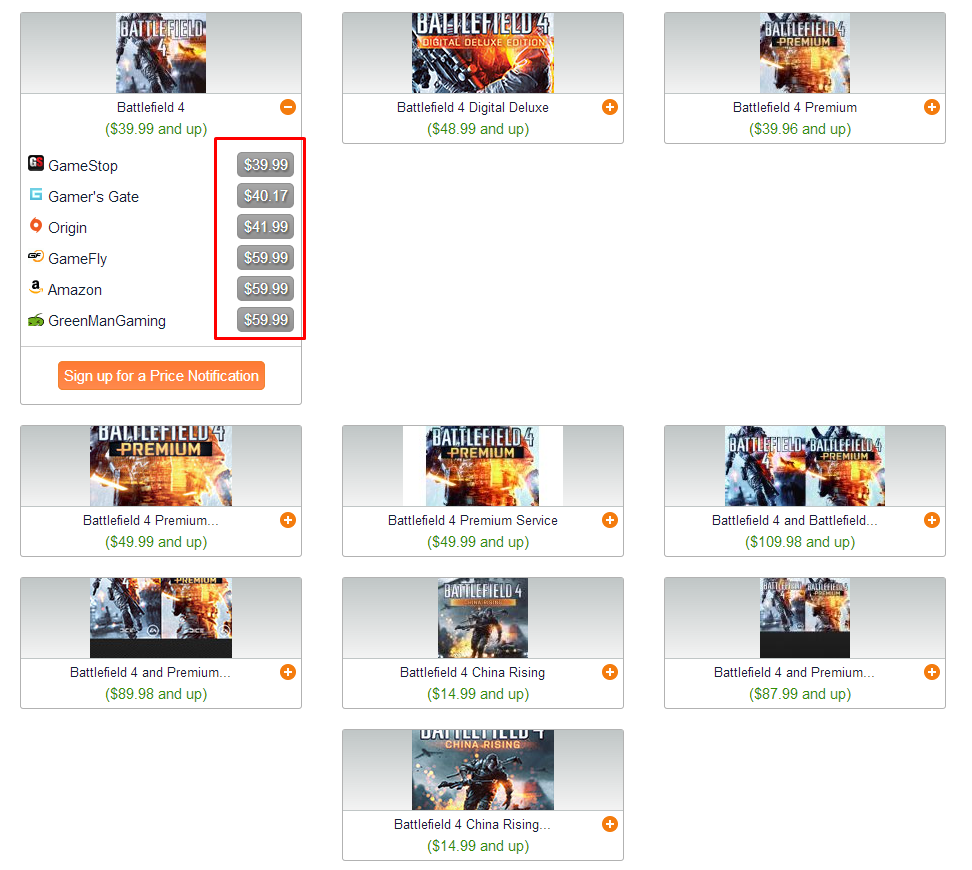Click the GreenManGaming store logo icon
This screenshot has height=870, width=972.
tap(36, 320)
